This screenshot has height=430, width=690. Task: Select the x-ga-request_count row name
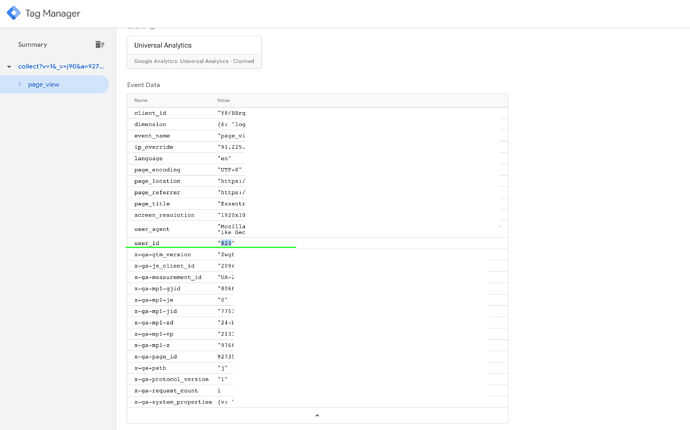(166, 391)
